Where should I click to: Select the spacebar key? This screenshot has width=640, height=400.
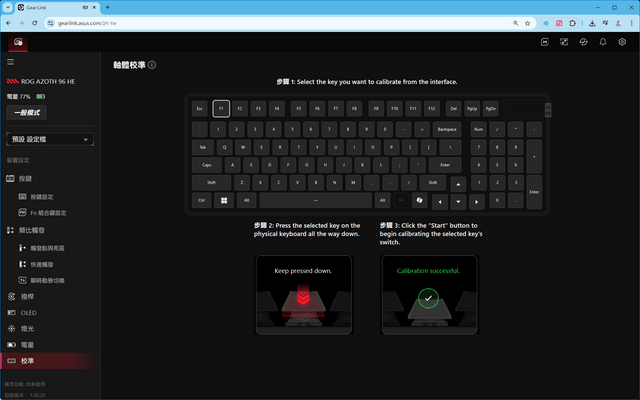tap(316, 200)
